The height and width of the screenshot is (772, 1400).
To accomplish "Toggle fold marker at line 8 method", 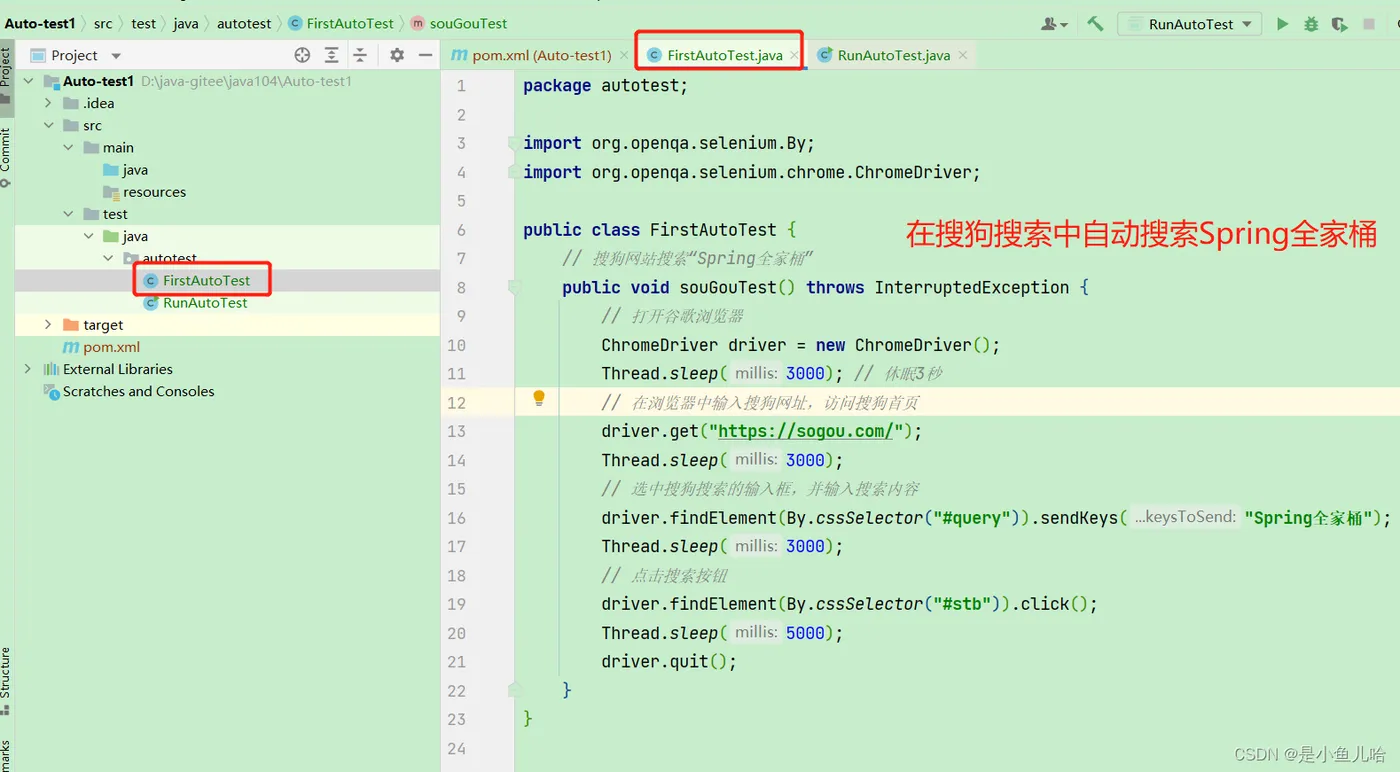I will click(512, 287).
